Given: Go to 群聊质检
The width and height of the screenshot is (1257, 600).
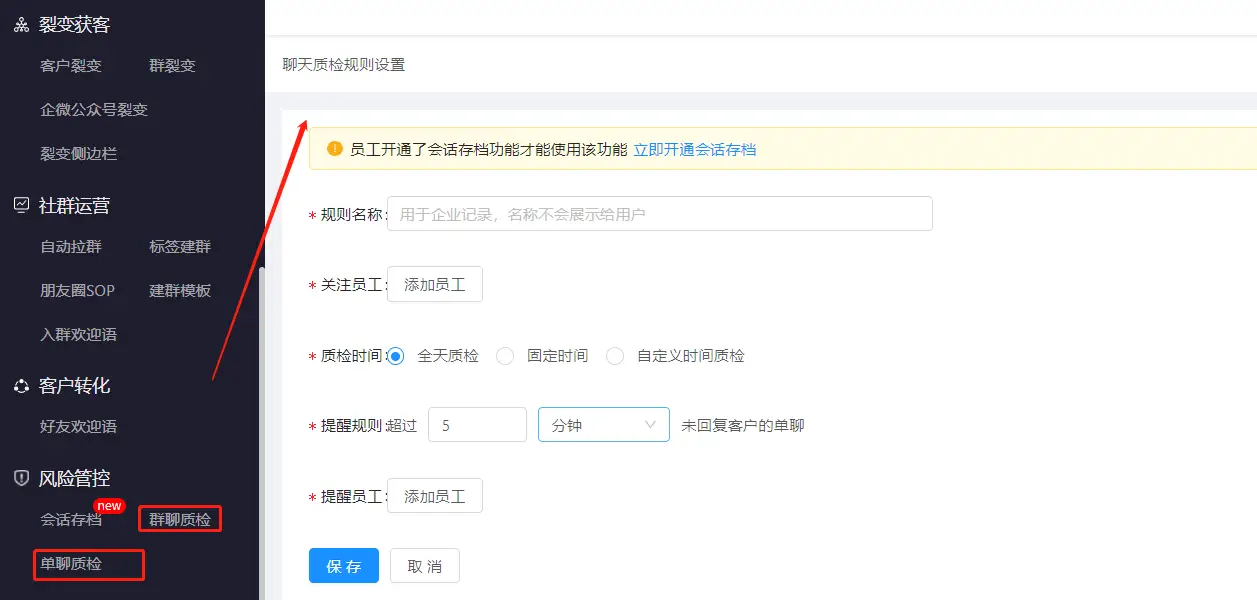Looking at the screenshot, I should pyautogui.click(x=180, y=520).
